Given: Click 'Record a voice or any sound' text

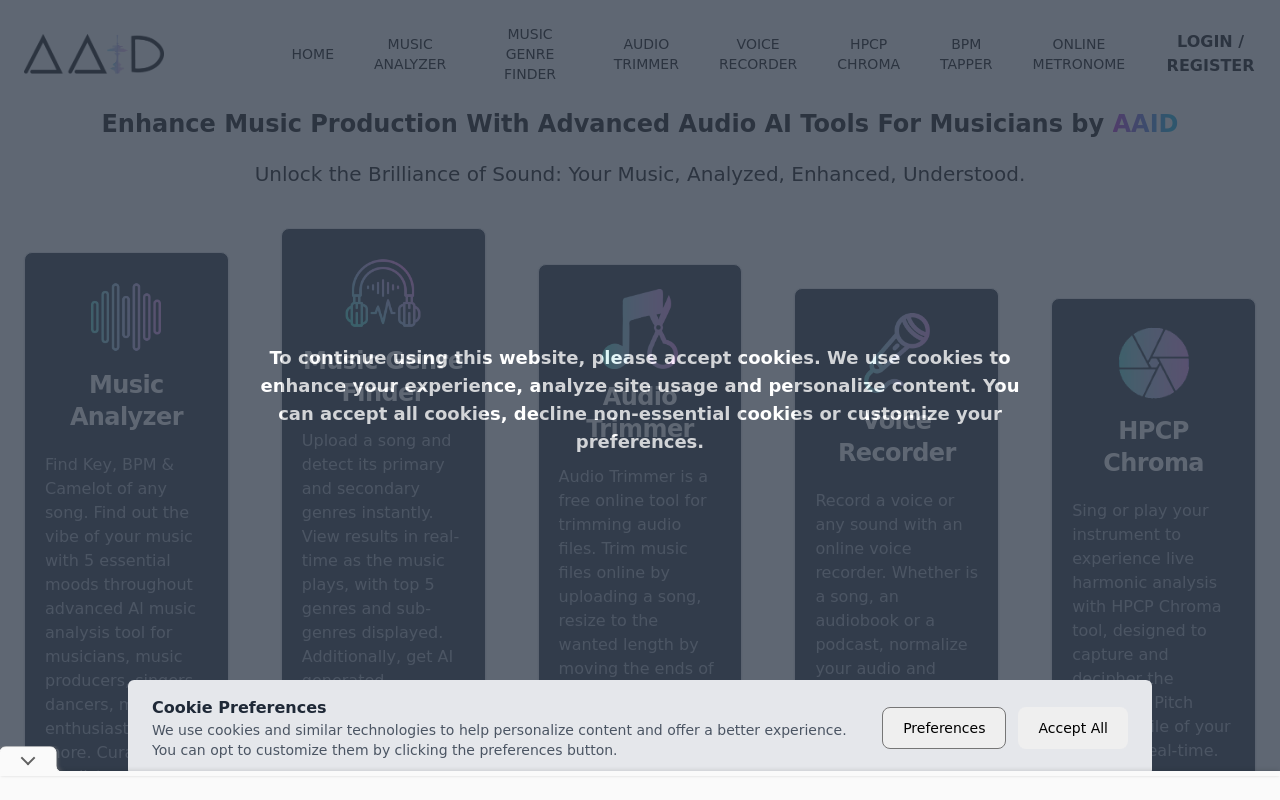Looking at the screenshot, I should click(897, 584).
